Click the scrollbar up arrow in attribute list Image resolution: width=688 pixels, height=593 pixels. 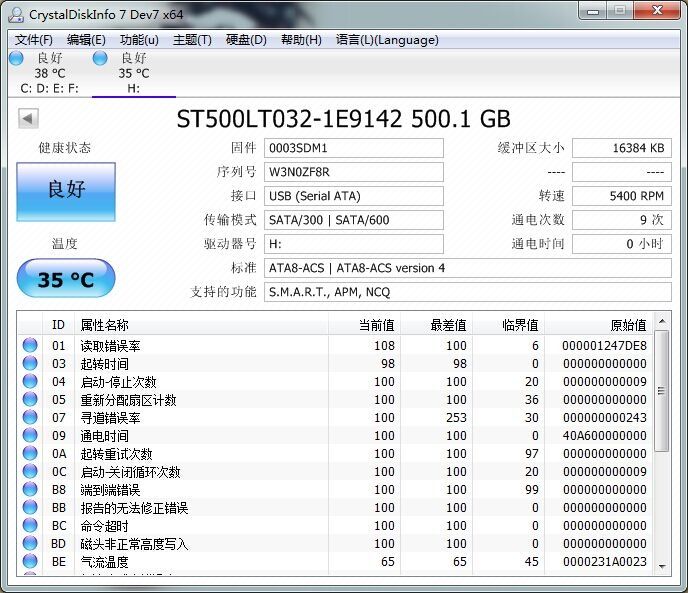(x=662, y=322)
